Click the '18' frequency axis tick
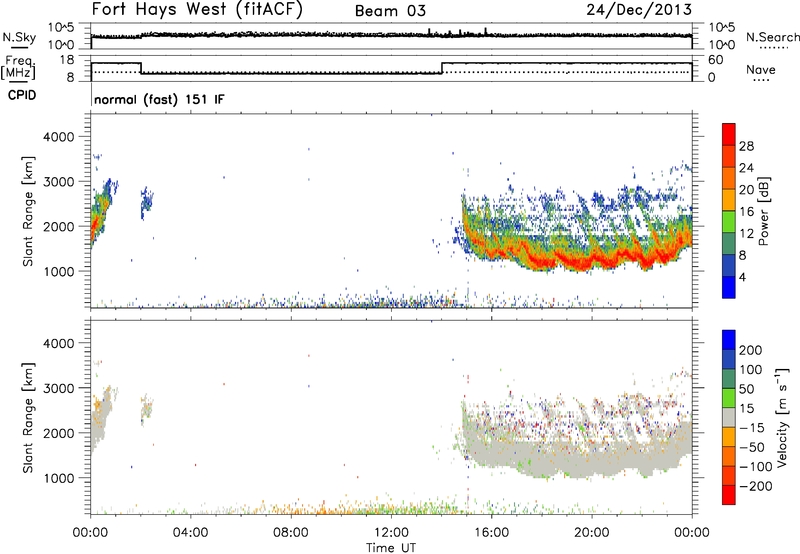This screenshot has width=800, height=554. (67, 60)
